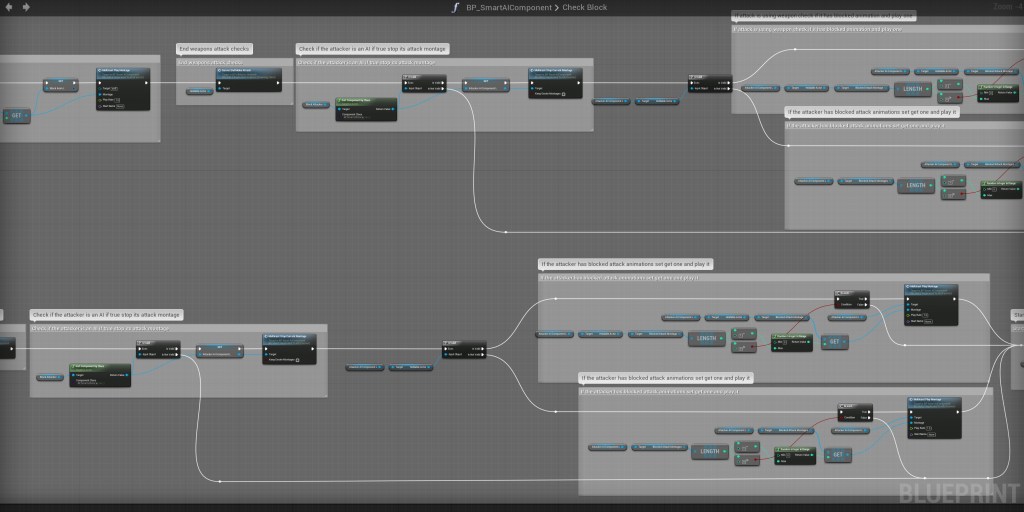Select the lower Block Attacker variable node
This screenshot has width=1024, height=512.
pos(50,377)
